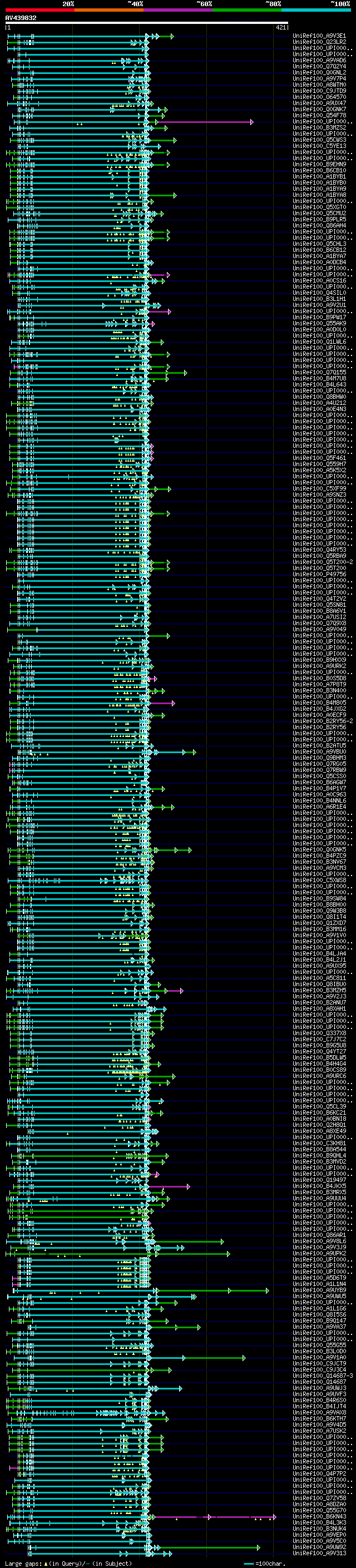Viewport: 356px width, 1568px height.
Task: Select hit UniRef100_C5YE13
Action: click(x=319, y=146)
